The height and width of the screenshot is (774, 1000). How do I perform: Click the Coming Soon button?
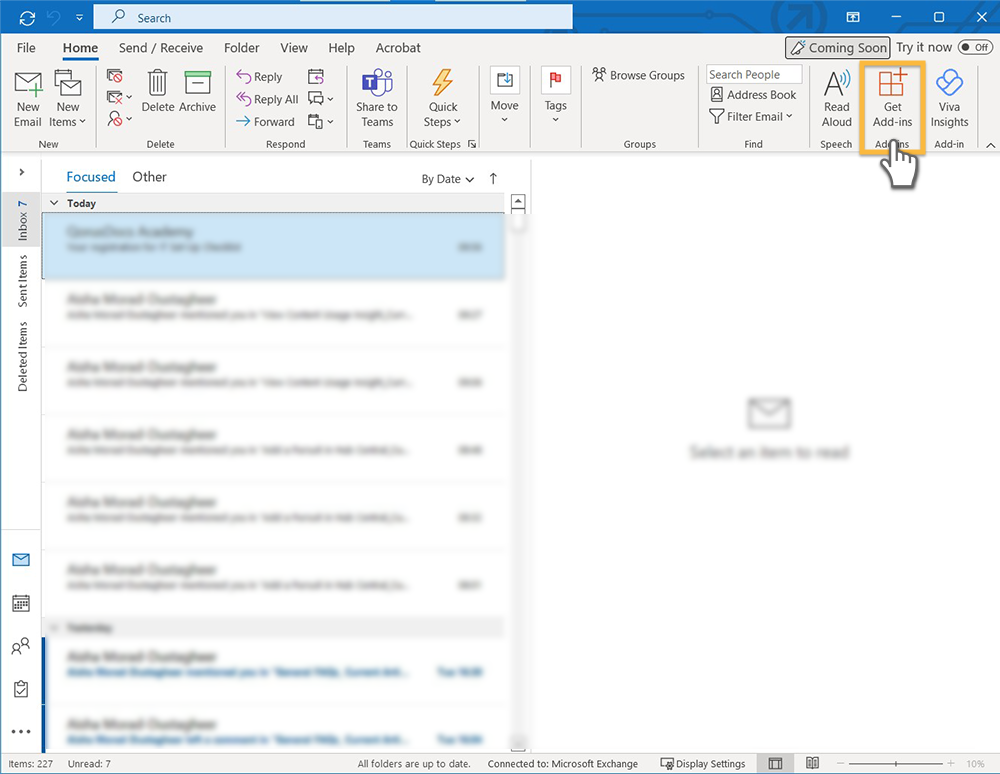837,48
